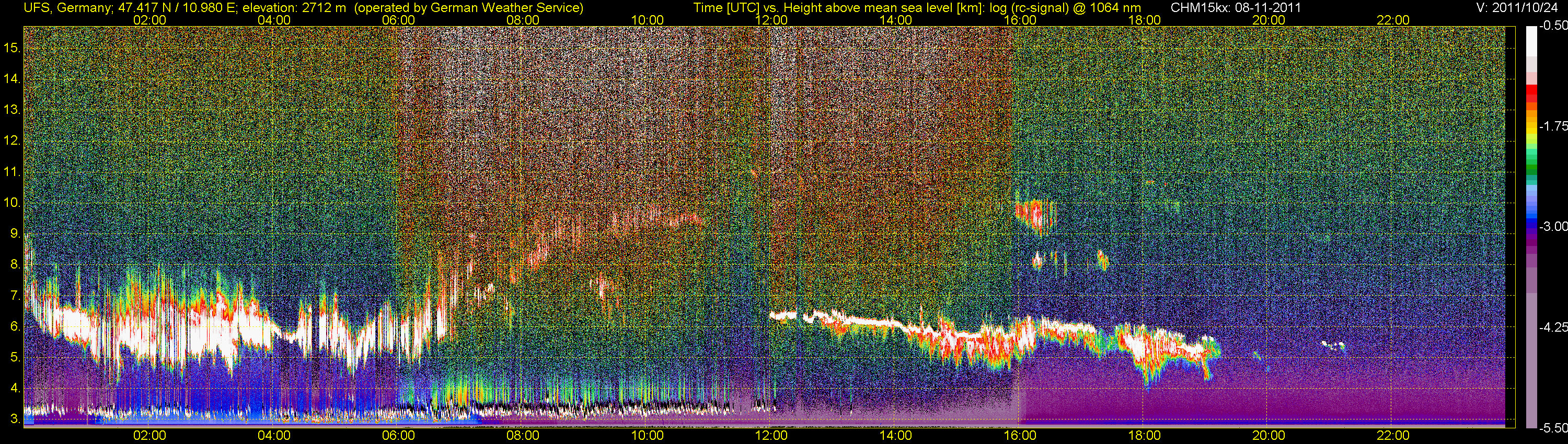1568x444 pixels.
Task: Click the bottom axis '14:00' time label
Action: click(896, 436)
